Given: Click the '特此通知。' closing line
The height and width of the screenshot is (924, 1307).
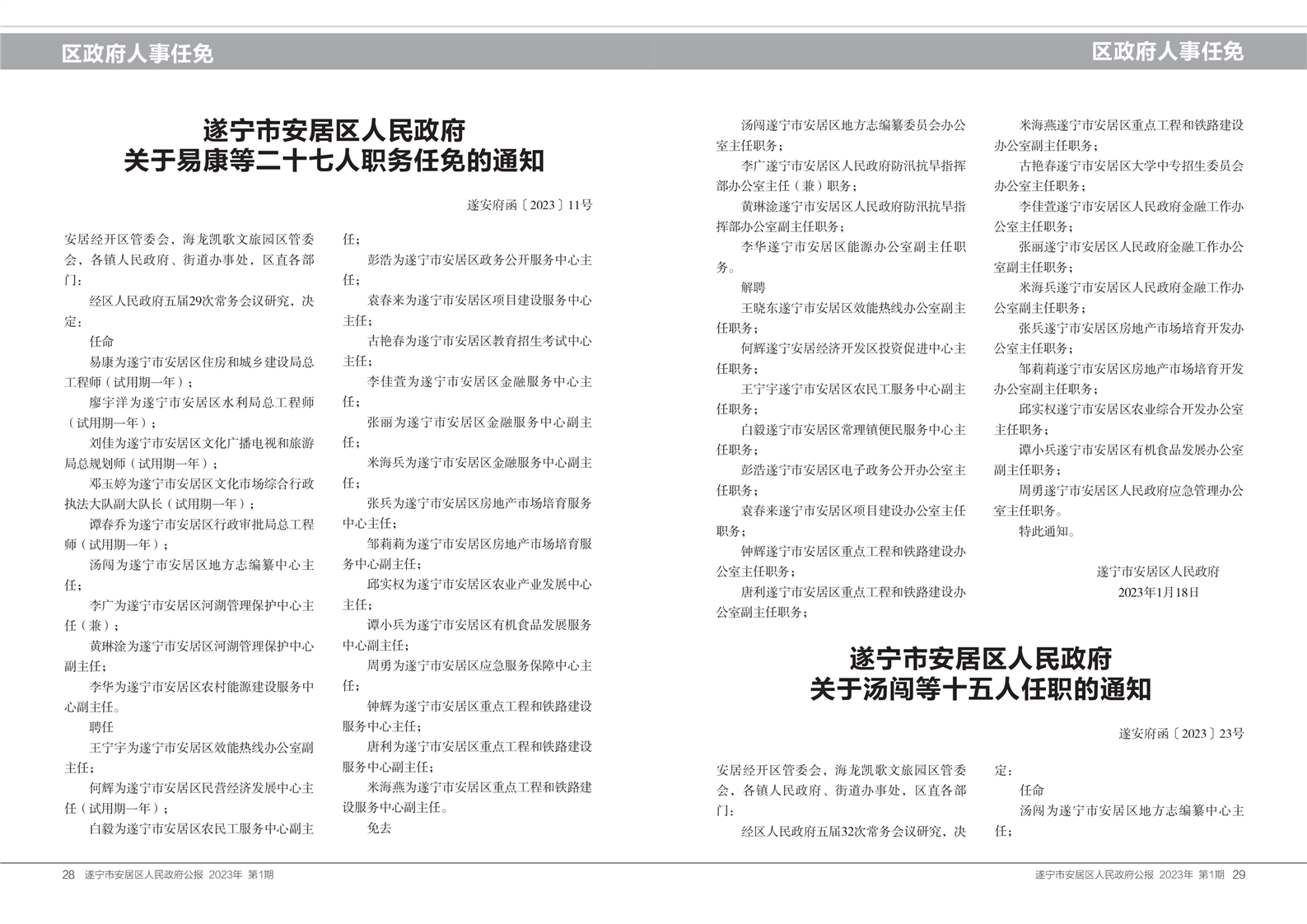Looking at the screenshot, I should 1047,531.
